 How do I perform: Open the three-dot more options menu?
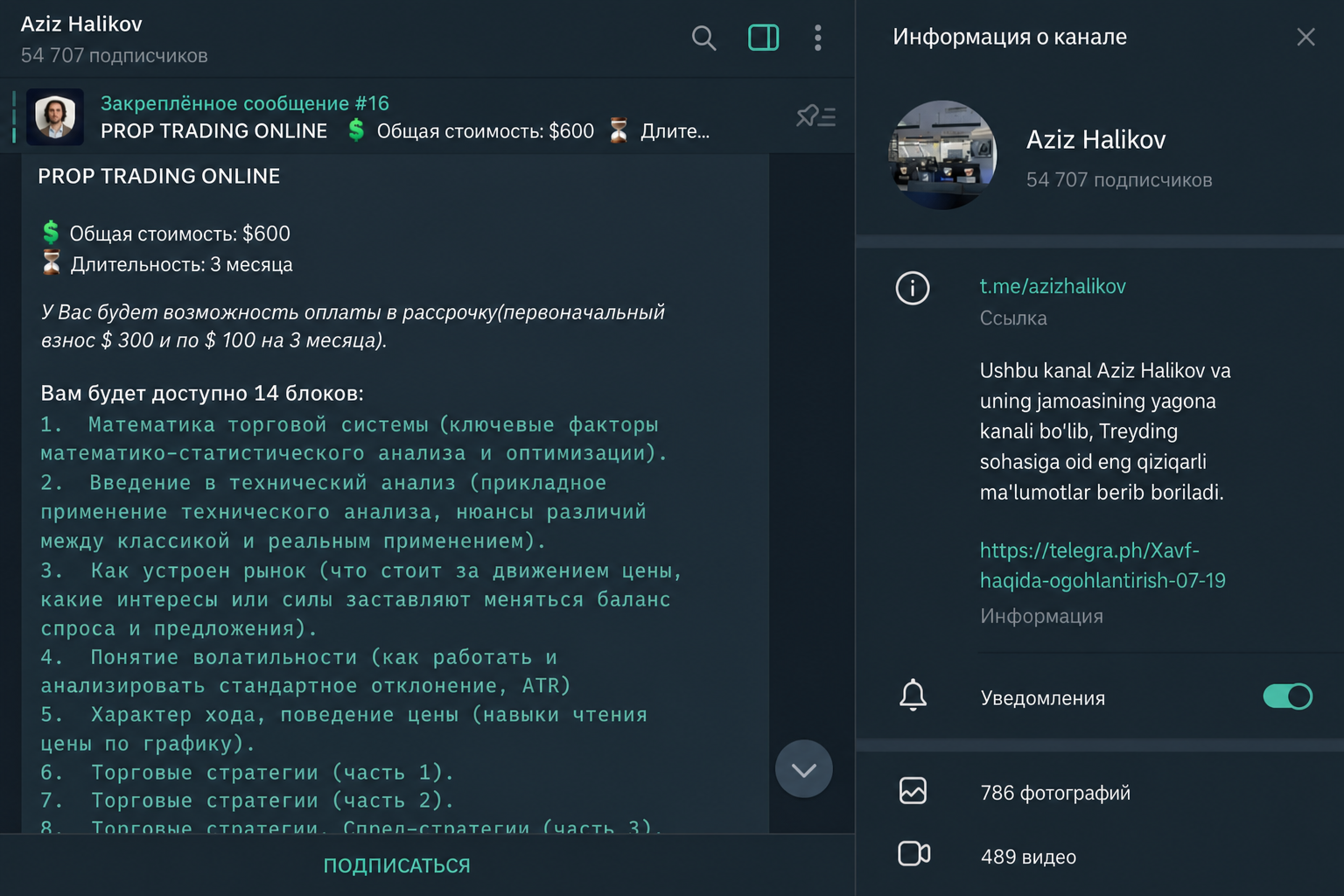pyautogui.click(x=818, y=38)
